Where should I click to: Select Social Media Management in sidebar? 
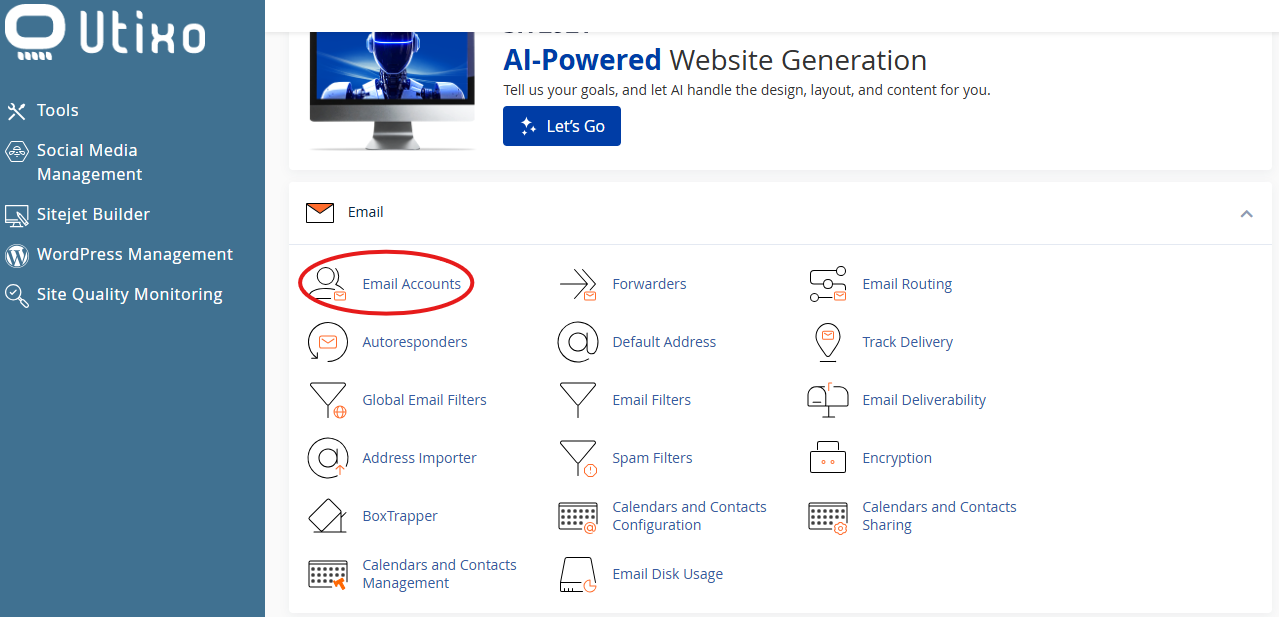tap(88, 162)
